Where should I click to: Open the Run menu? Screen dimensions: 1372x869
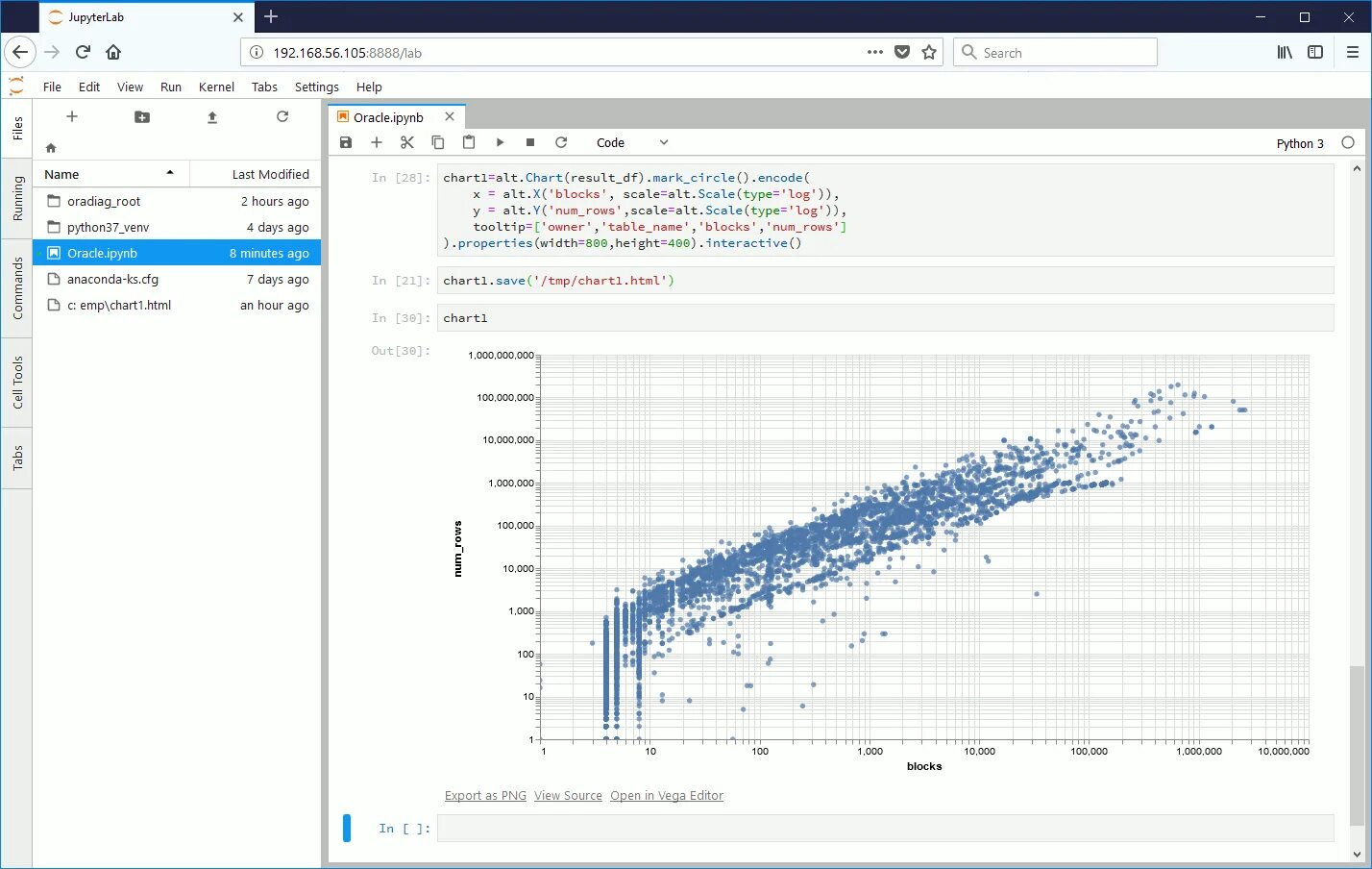pos(171,87)
